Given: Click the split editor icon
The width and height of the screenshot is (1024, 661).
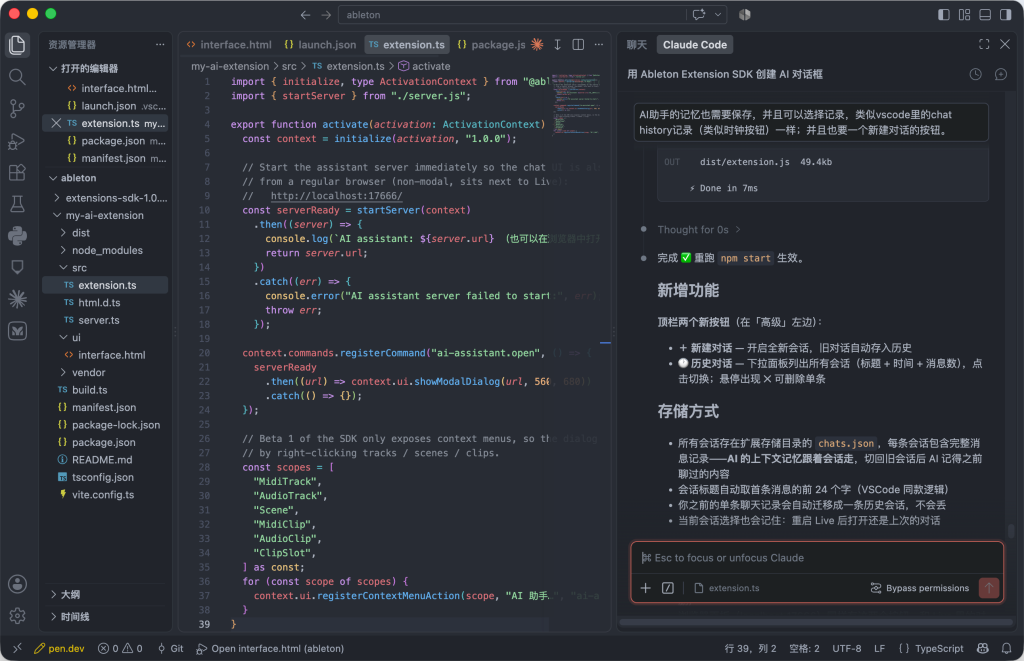Looking at the screenshot, I should (x=578, y=44).
